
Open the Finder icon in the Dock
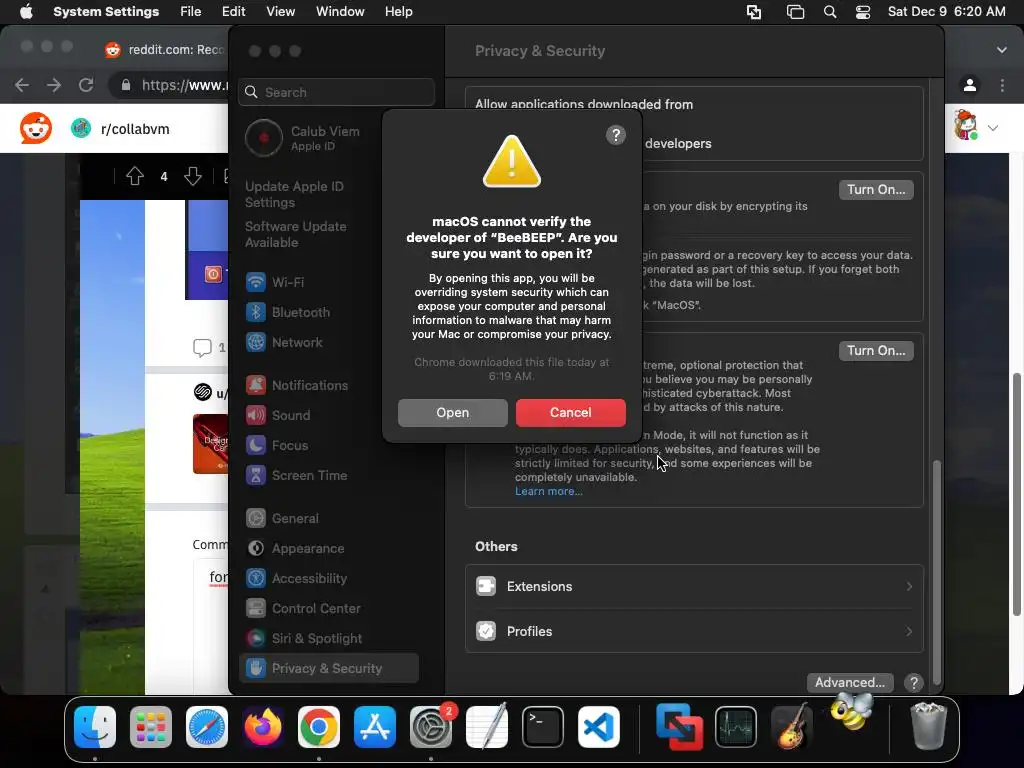pyautogui.click(x=95, y=727)
